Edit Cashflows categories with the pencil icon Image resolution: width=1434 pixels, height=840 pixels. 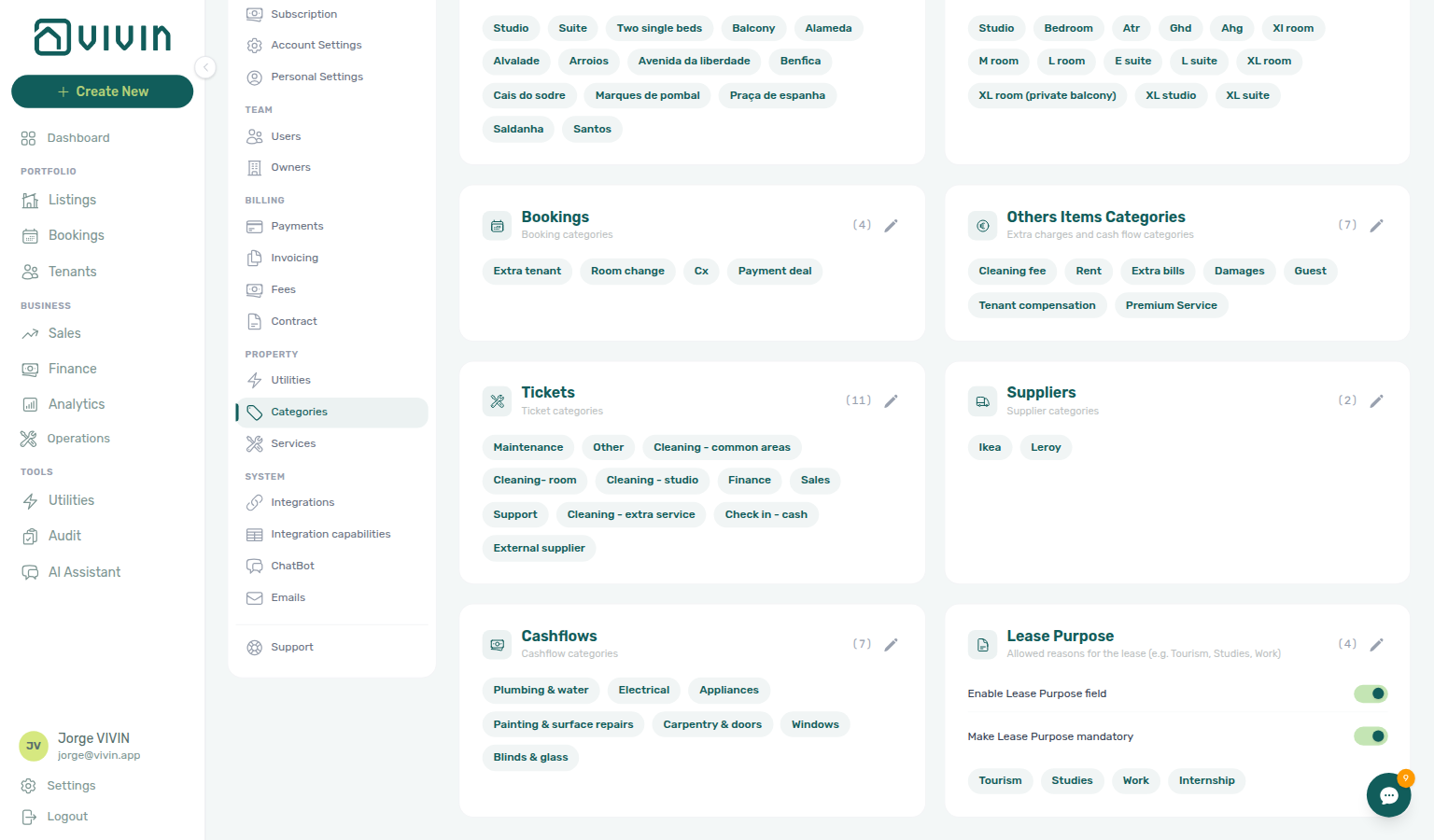click(x=891, y=645)
